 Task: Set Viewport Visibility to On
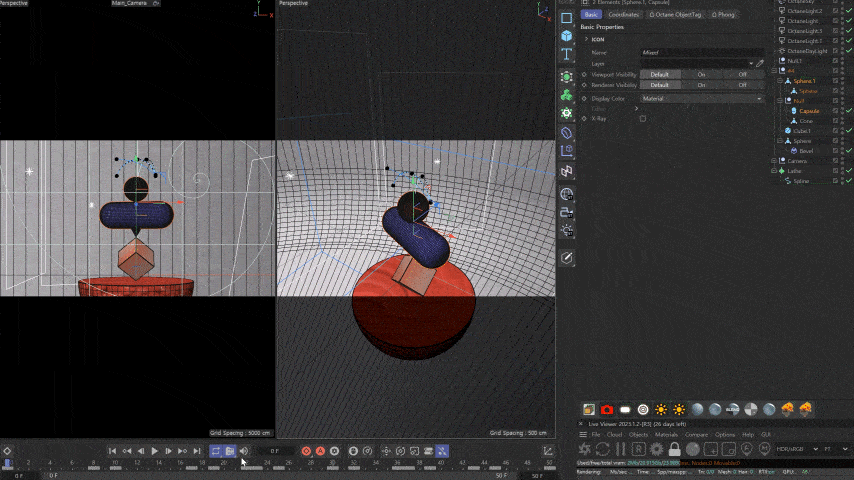(701, 75)
